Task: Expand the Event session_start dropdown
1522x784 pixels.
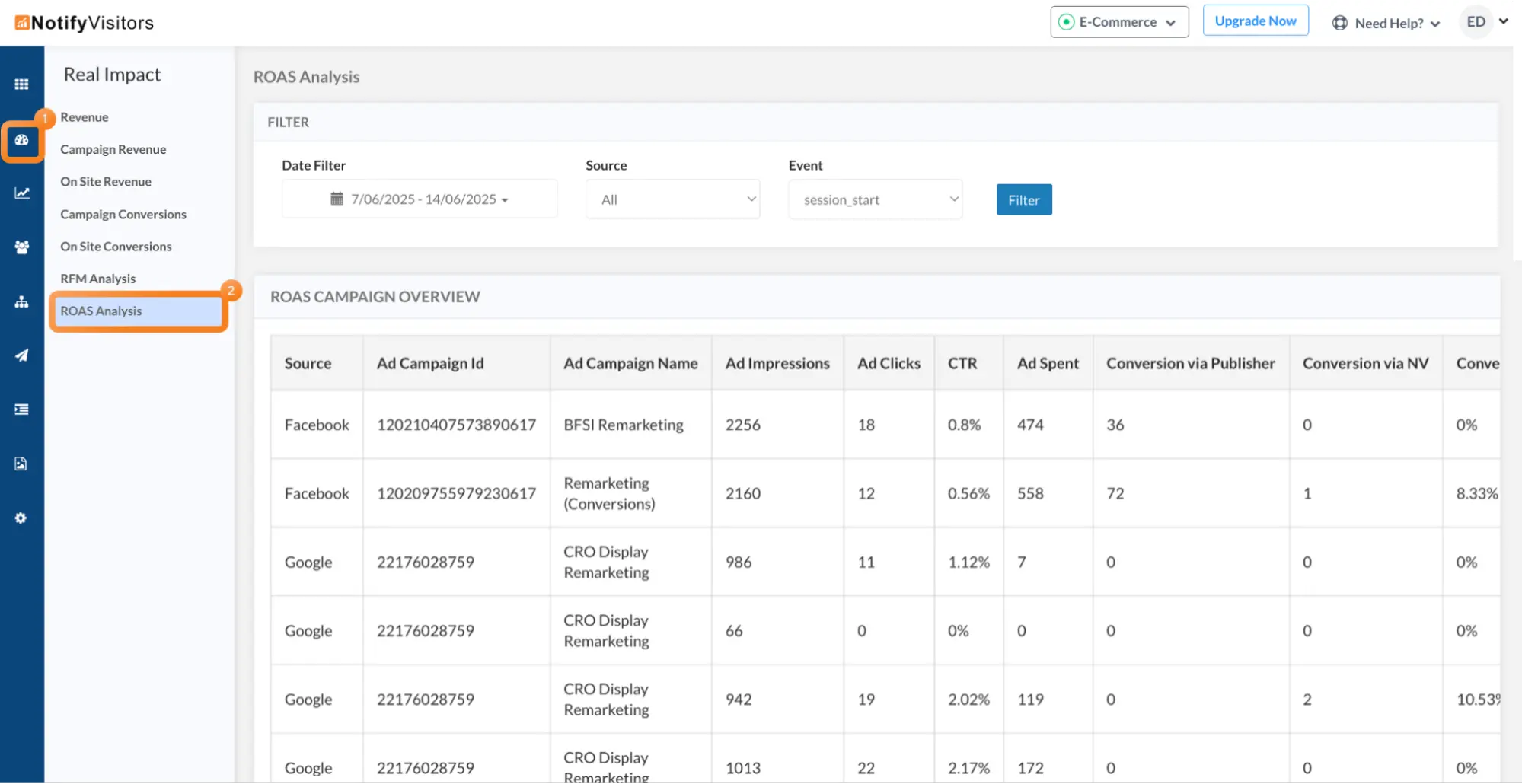Action: point(875,199)
